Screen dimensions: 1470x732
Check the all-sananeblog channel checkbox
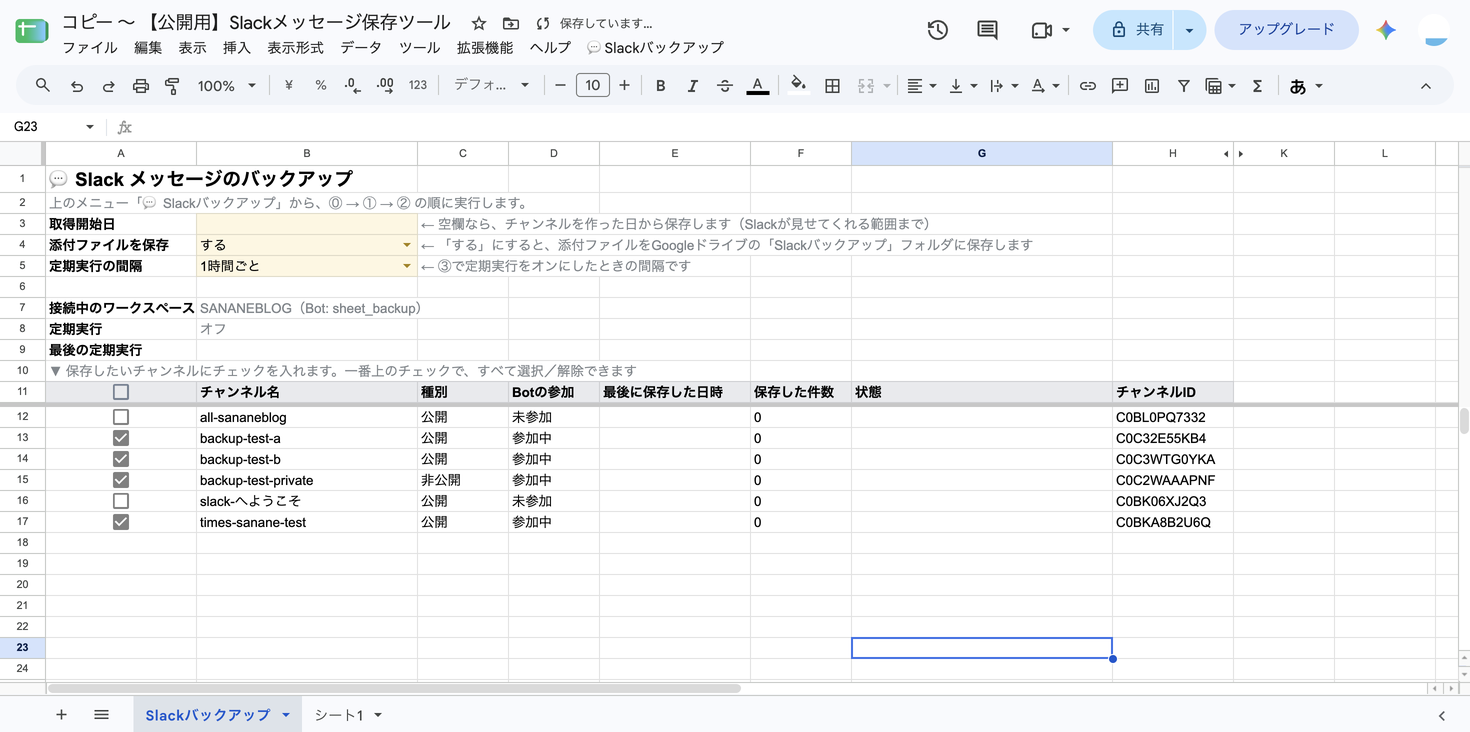(121, 417)
